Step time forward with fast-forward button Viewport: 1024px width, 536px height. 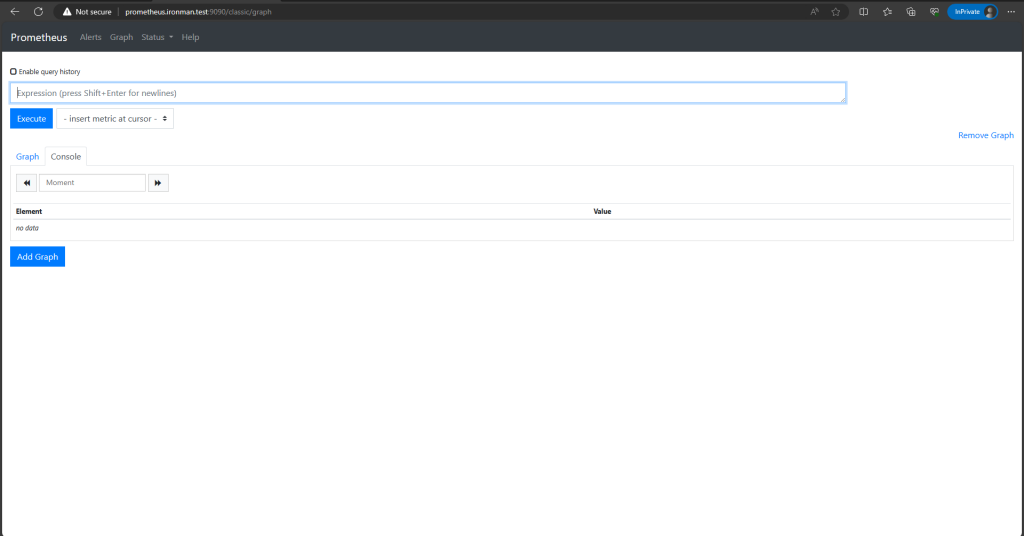[158, 183]
